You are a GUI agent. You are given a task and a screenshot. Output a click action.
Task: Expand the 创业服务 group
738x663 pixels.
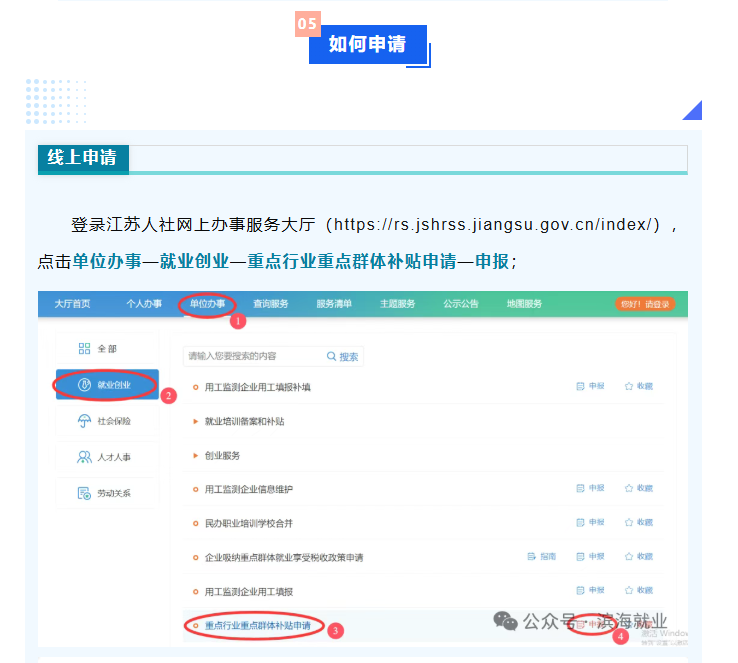coord(196,455)
